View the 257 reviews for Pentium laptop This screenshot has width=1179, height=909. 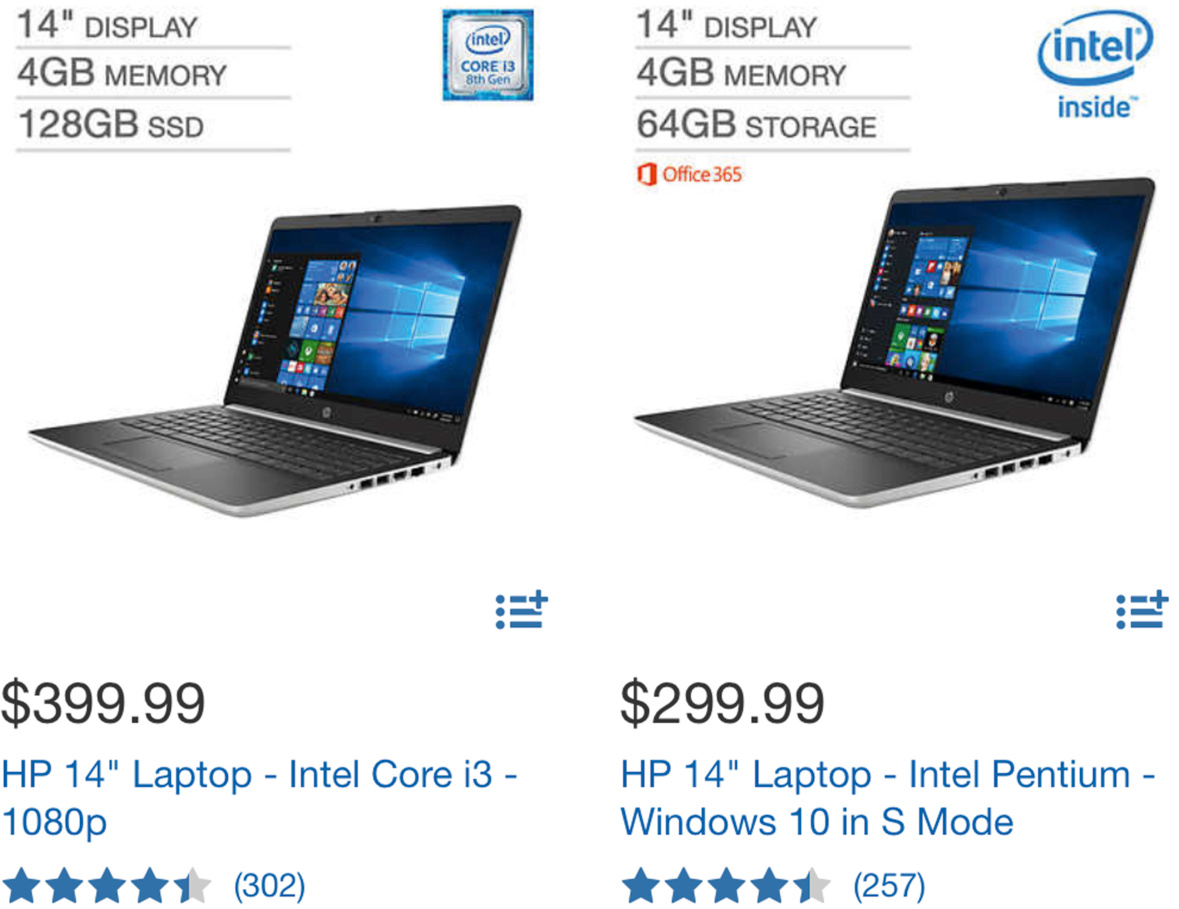(x=889, y=886)
